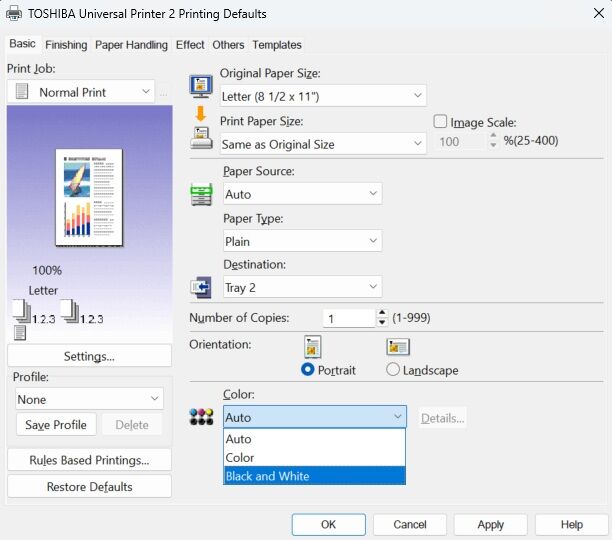Click the Original Paper Size monitor icon
Image resolution: width=612 pixels, height=540 pixels.
tap(201, 85)
